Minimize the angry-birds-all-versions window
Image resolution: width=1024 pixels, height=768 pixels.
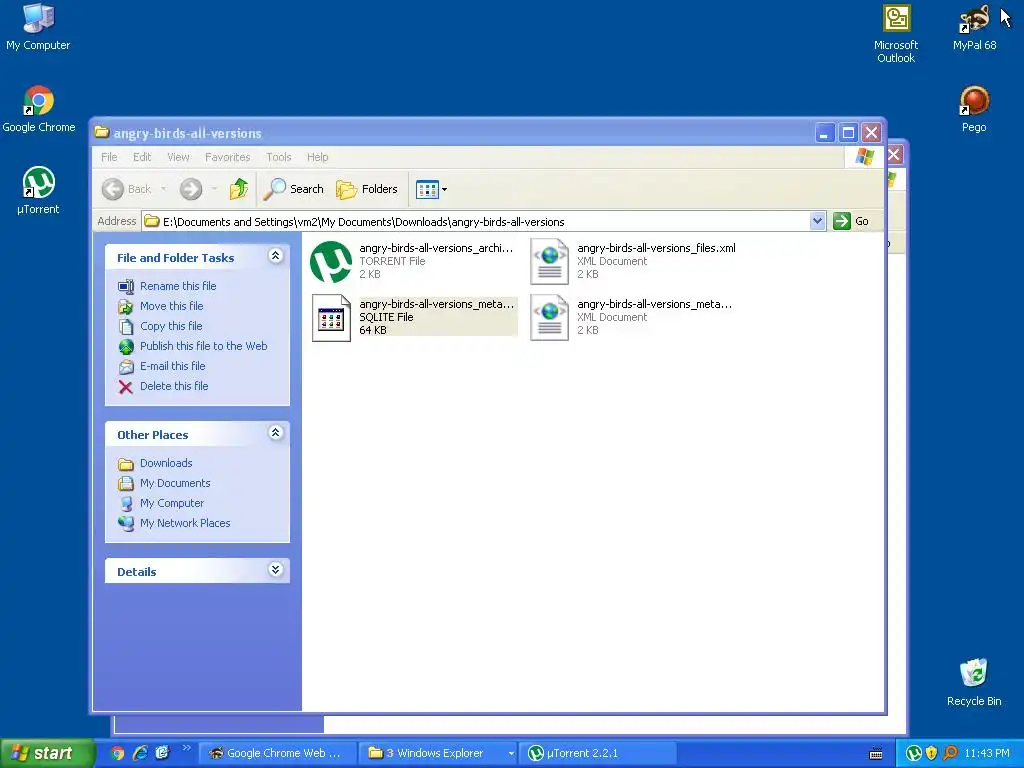coord(825,133)
